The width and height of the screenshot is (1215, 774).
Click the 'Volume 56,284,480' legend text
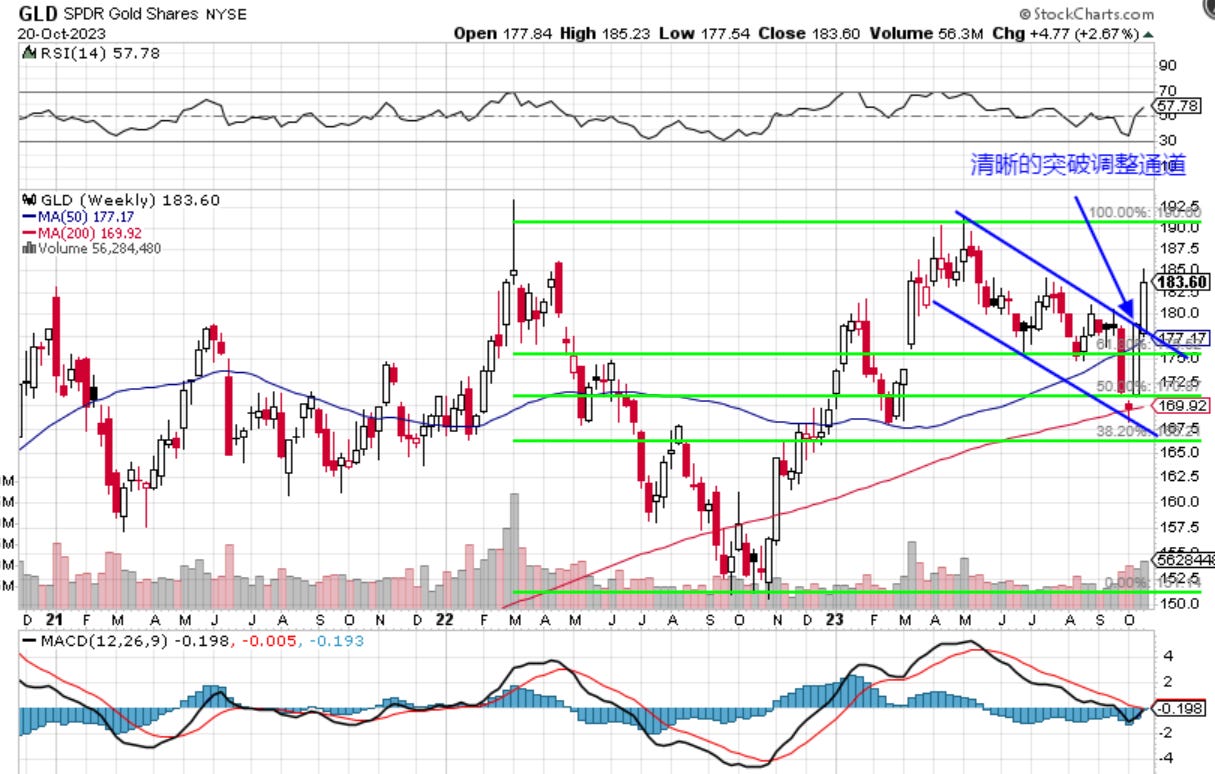[98, 248]
